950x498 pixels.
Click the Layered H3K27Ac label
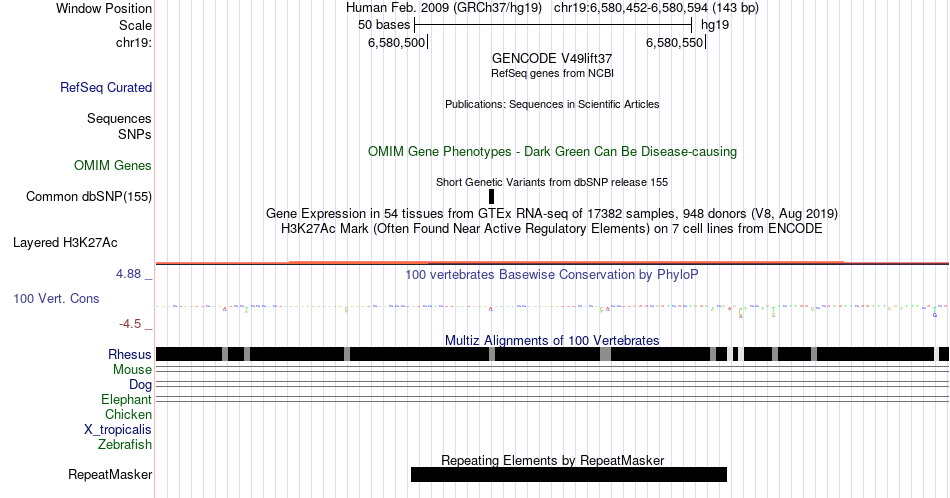tap(65, 242)
